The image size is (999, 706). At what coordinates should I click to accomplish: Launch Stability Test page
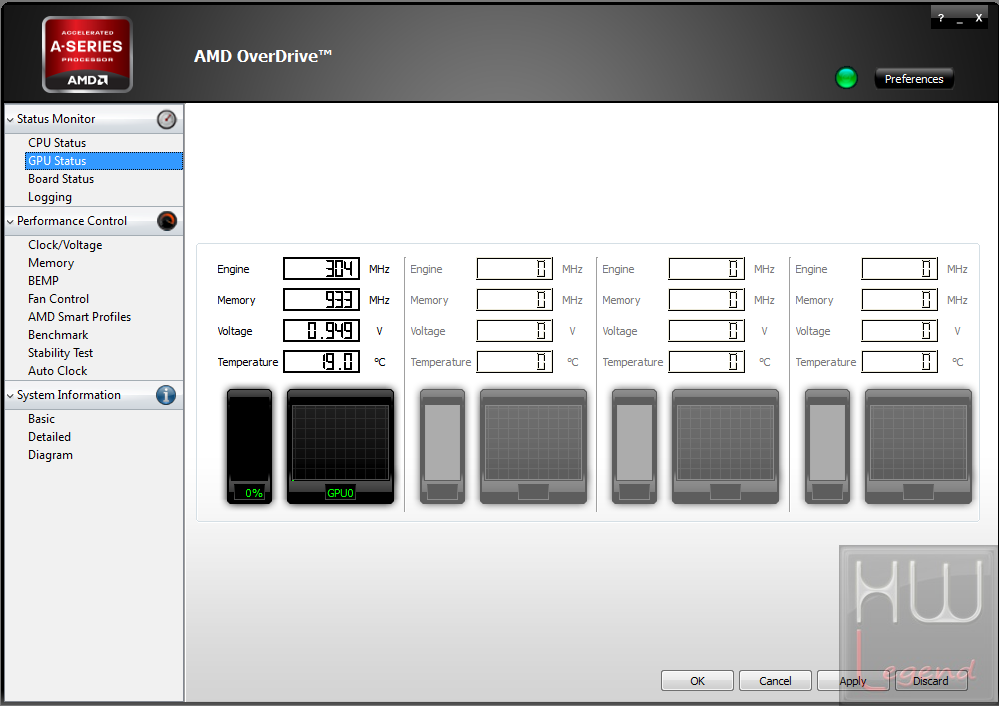tap(60, 352)
